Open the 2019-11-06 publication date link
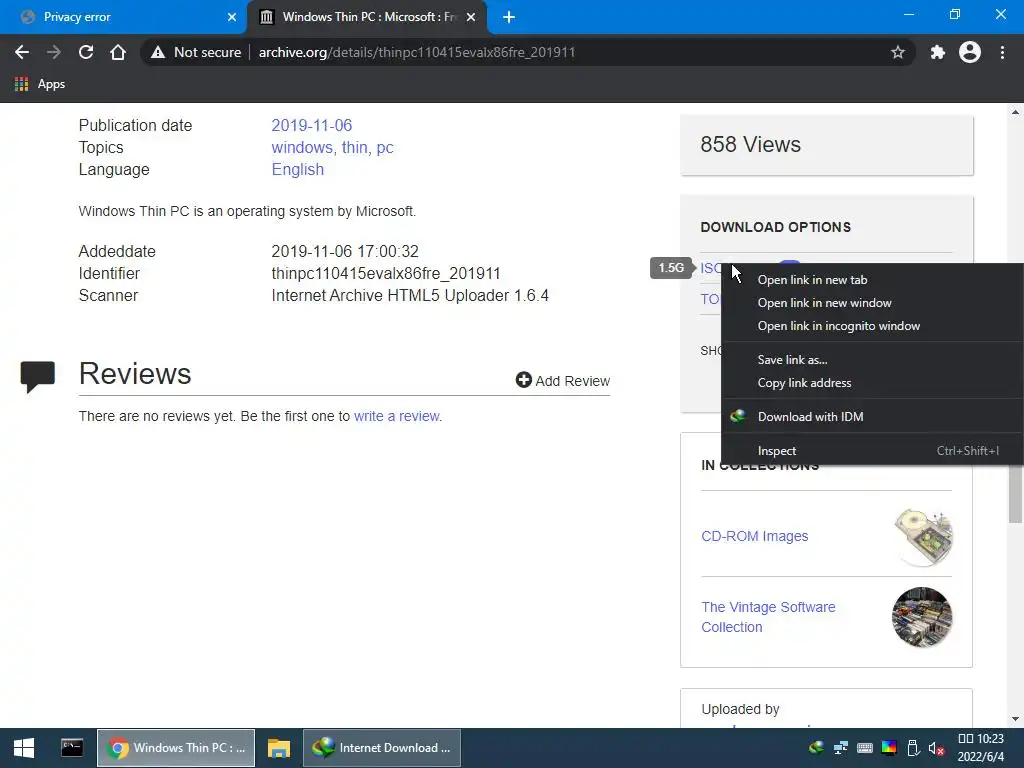Screen dimensions: 1024x768 coord(312,125)
